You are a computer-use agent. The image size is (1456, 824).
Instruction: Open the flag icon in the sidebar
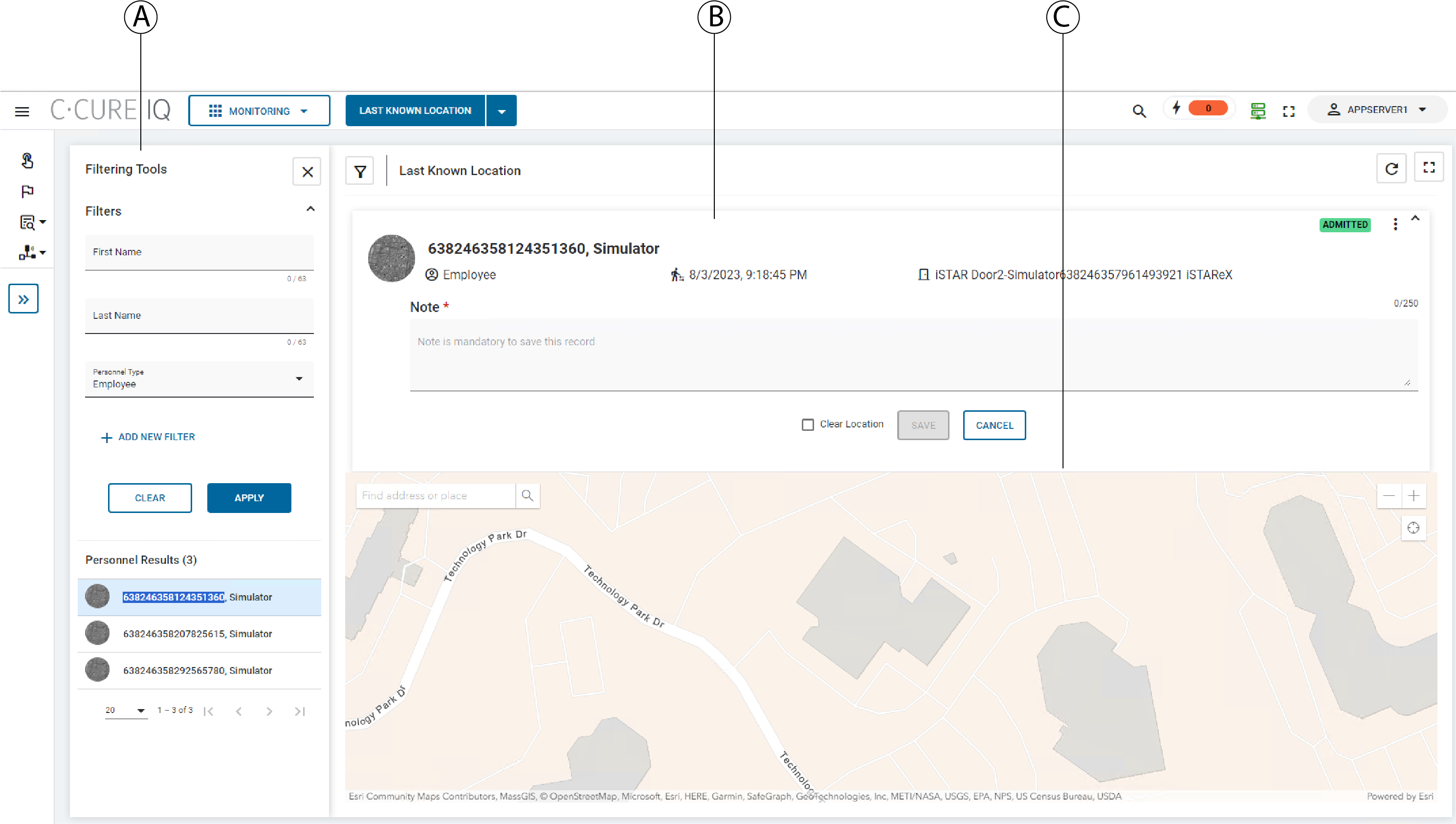[27, 191]
